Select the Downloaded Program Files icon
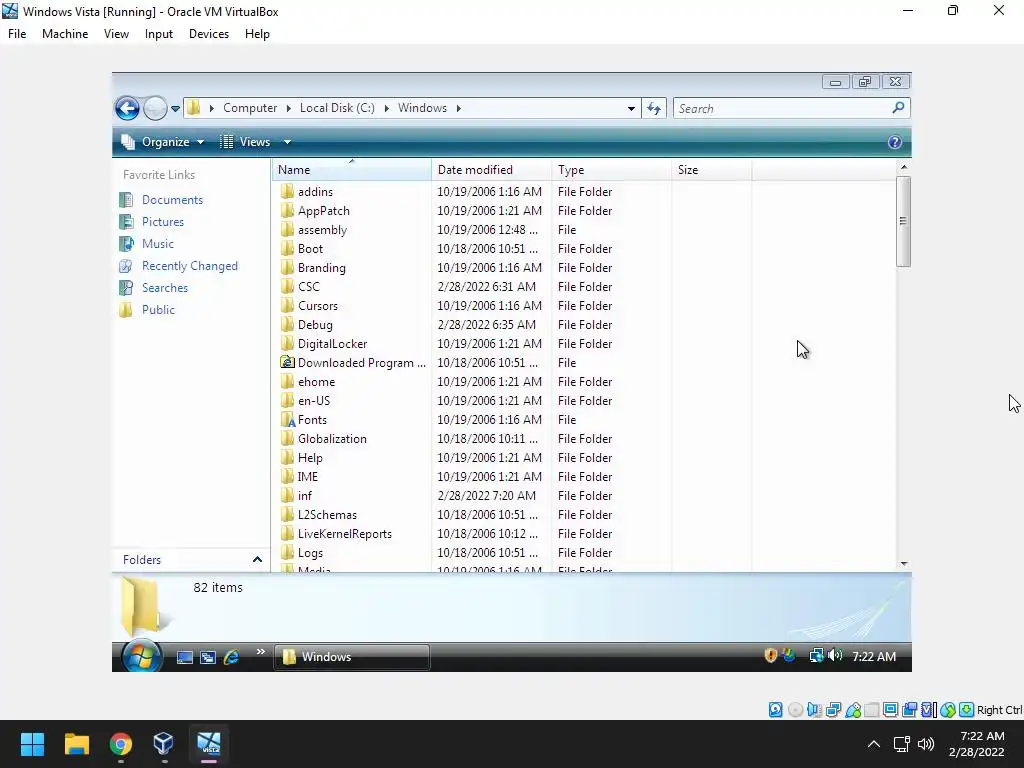1024x768 pixels. (x=287, y=362)
